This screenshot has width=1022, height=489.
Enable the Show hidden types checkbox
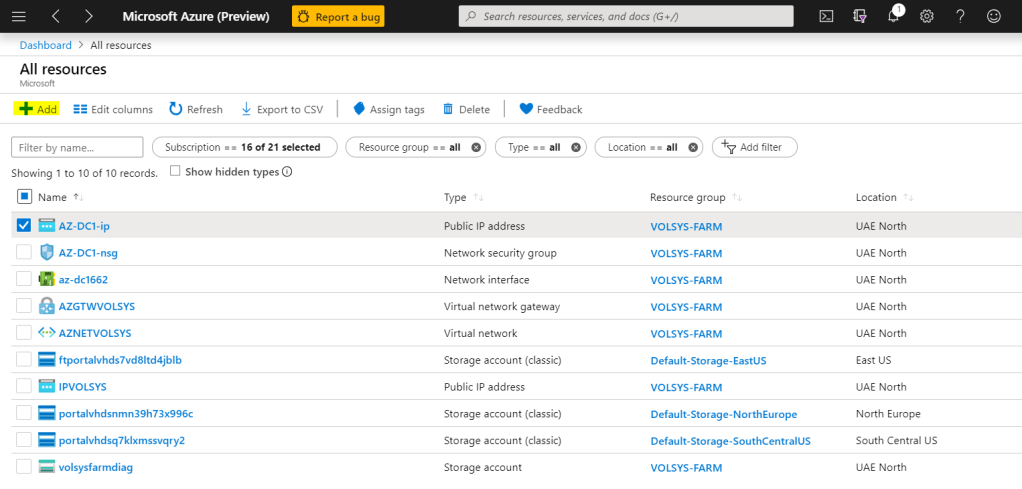pos(175,171)
